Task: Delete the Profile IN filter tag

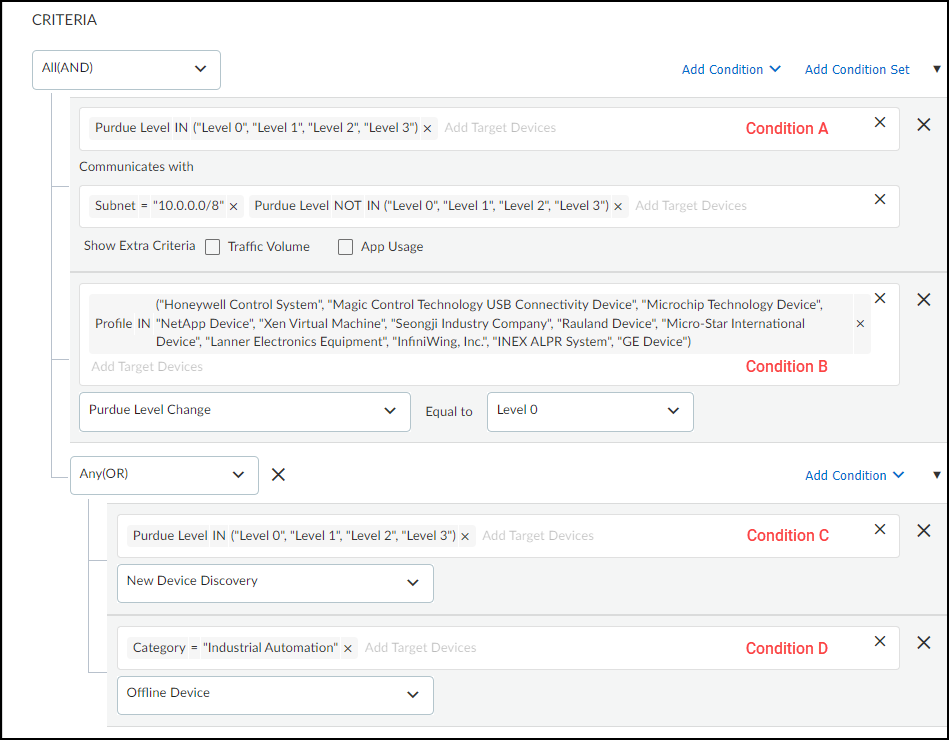Action: click(x=860, y=324)
